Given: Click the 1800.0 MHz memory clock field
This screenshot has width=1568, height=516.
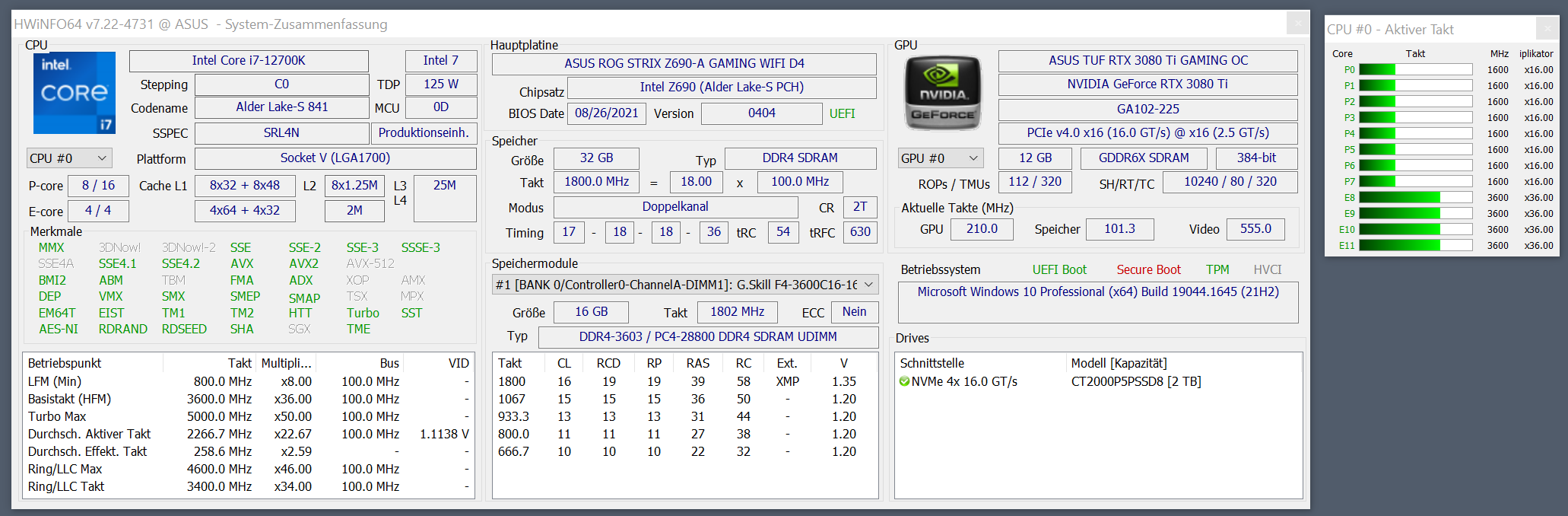Looking at the screenshot, I should 596,182.
